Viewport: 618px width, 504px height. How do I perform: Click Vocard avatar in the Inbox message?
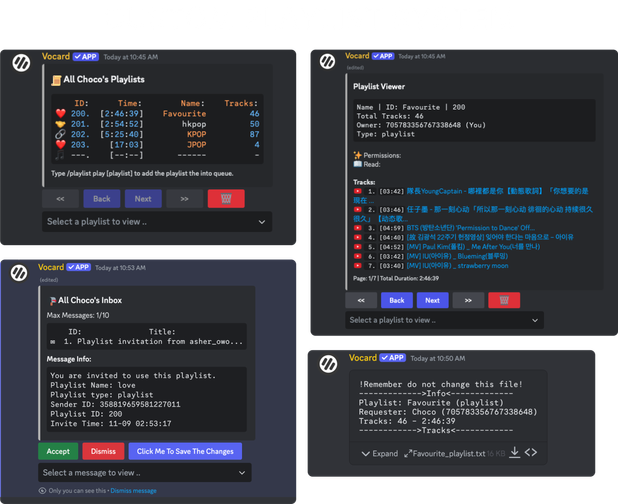(x=20, y=273)
